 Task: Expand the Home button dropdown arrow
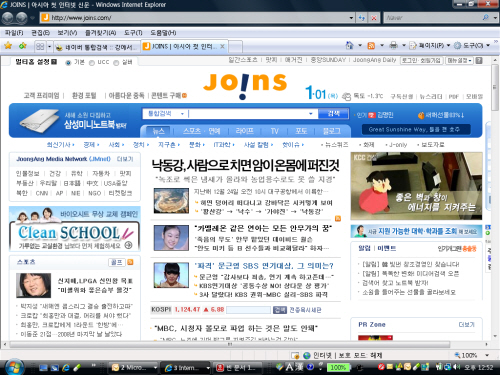[x=360, y=45]
